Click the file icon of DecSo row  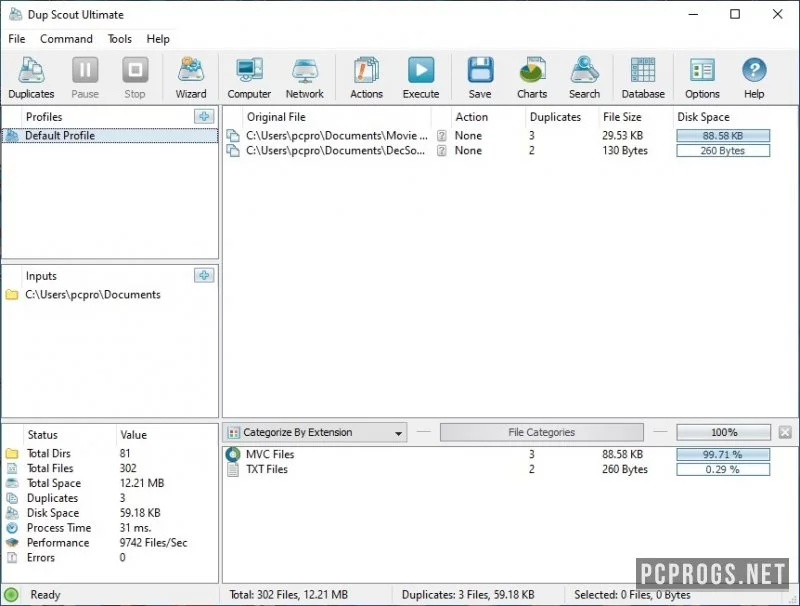click(x=233, y=150)
